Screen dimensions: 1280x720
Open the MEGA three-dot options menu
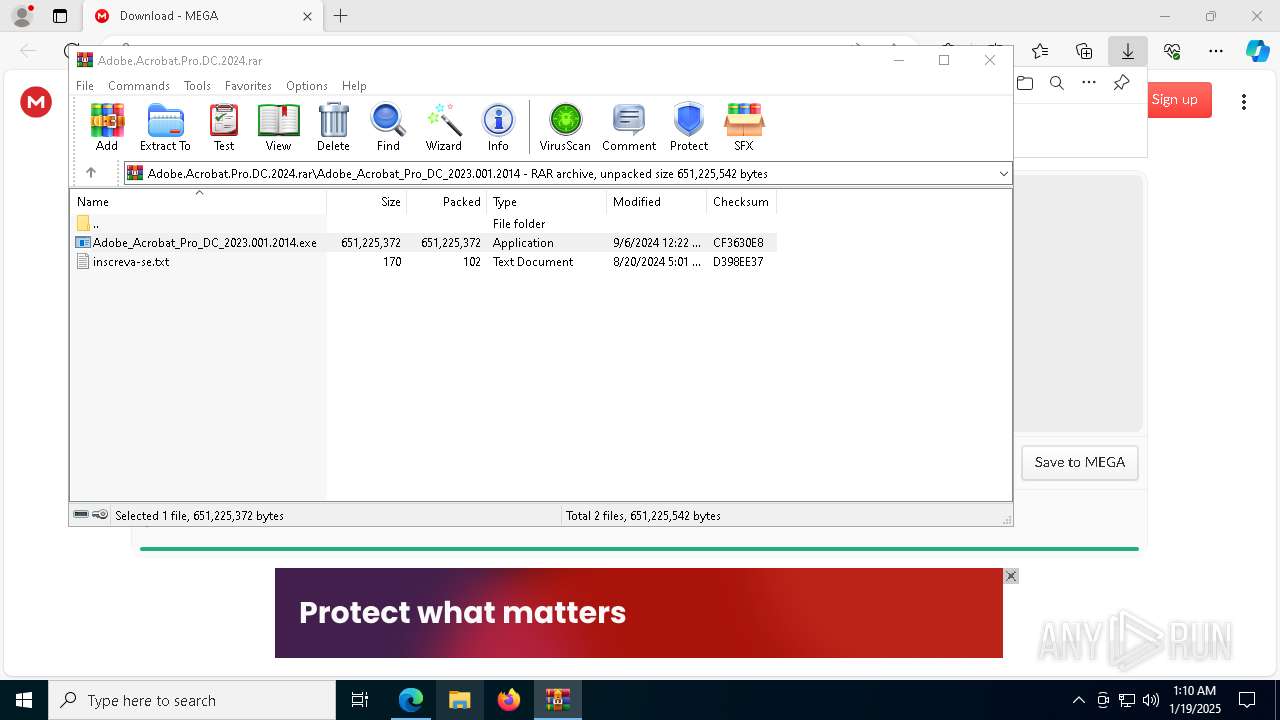click(x=1244, y=102)
